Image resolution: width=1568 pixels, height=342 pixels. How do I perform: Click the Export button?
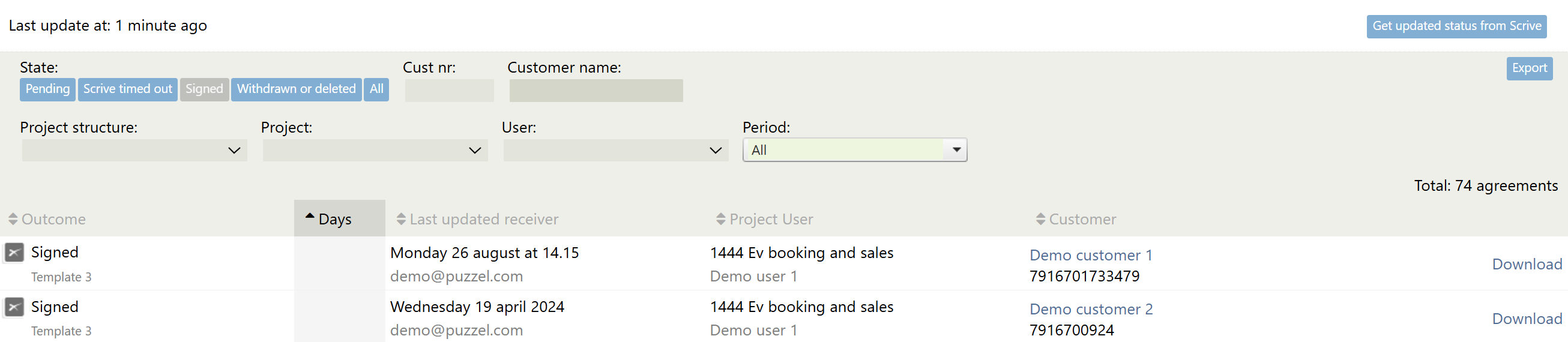(1528, 68)
